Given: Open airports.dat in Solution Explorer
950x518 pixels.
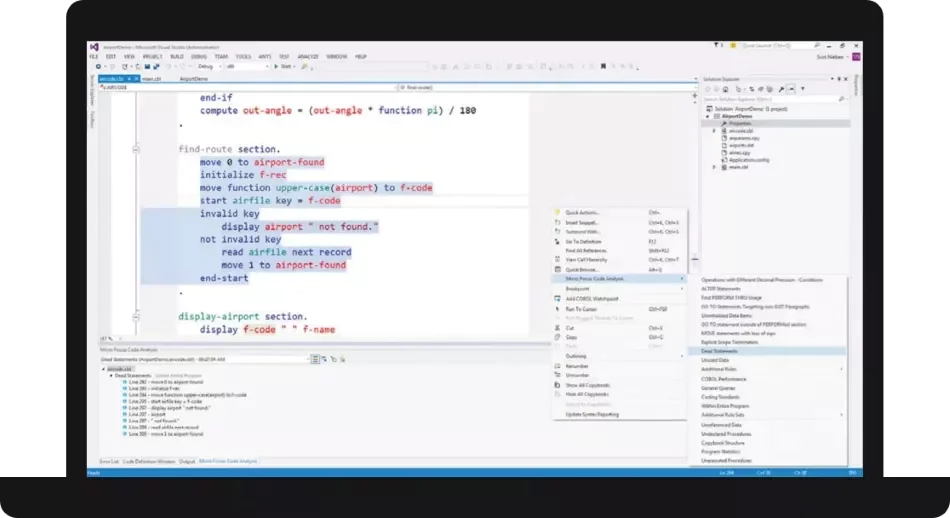Looking at the screenshot, I should pyautogui.click(x=740, y=145).
